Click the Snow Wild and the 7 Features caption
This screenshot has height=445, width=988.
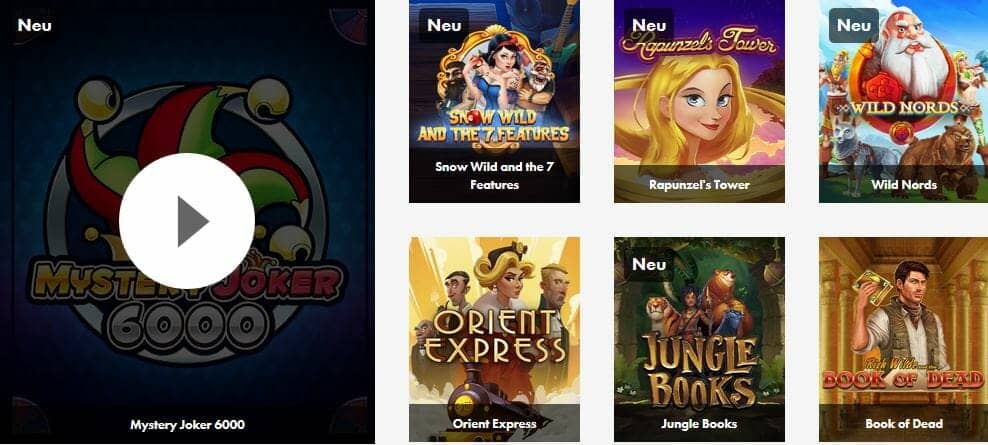(494, 176)
